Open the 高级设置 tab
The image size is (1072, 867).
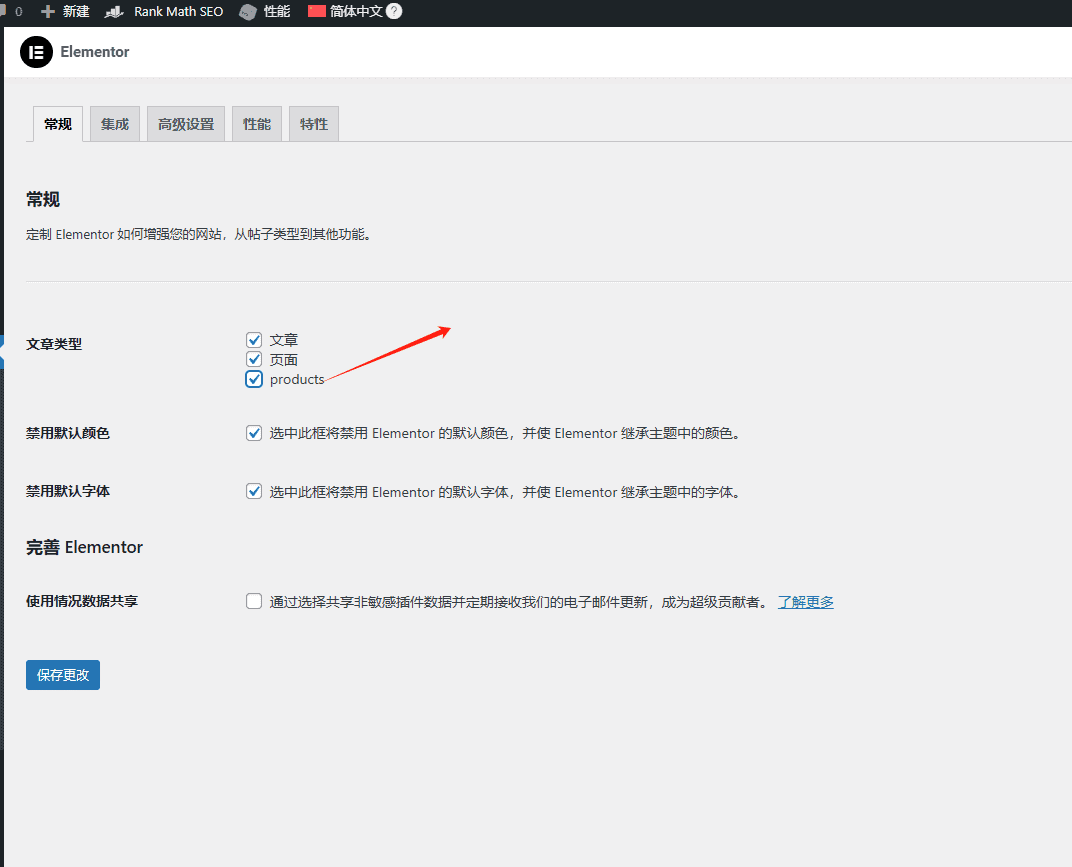186,124
